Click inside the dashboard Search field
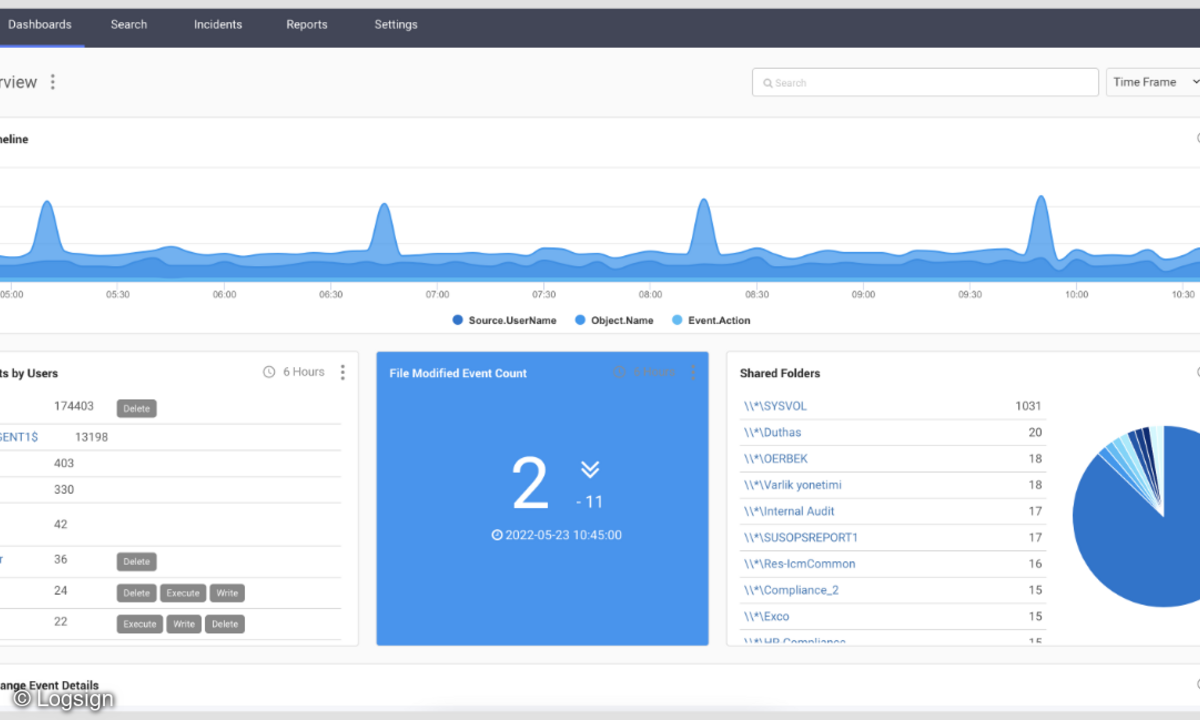 (925, 82)
